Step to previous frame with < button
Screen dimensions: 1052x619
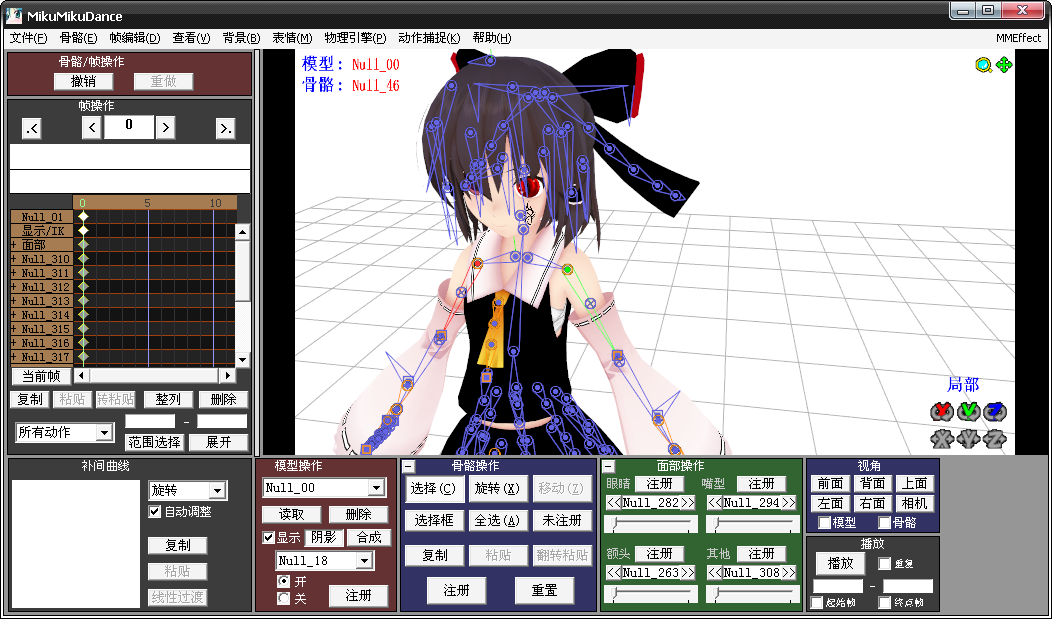pyautogui.click(x=92, y=127)
